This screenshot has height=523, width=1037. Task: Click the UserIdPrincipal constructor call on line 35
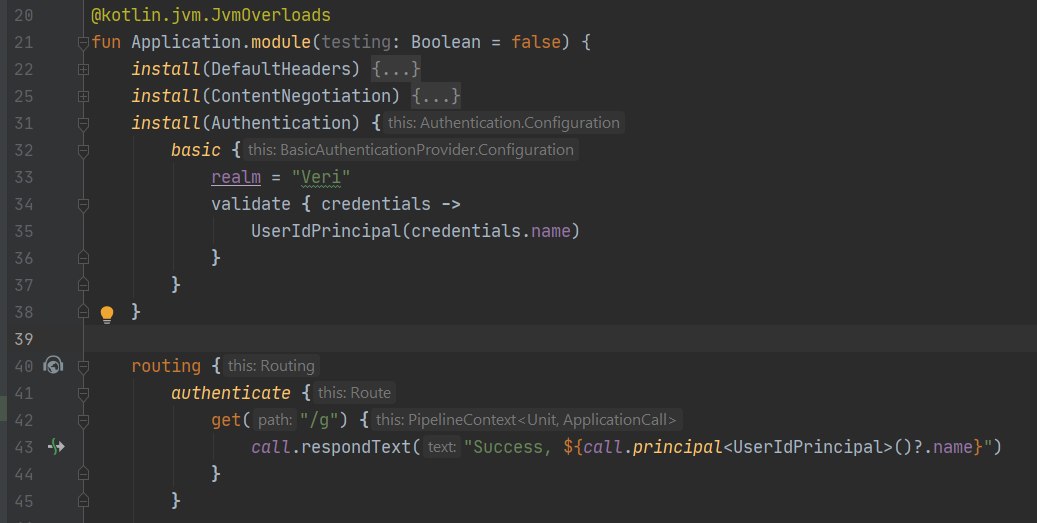click(325, 231)
